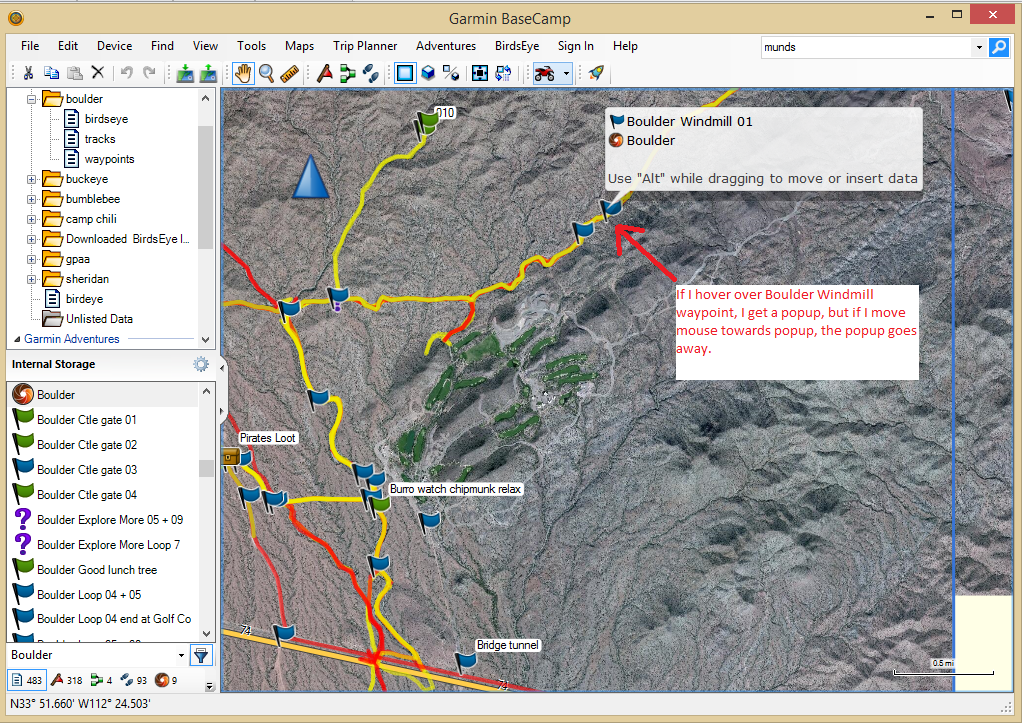This screenshot has width=1022, height=723.
Task: Select the Zoom magnifier tool
Action: pyautogui.click(x=267, y=73)
